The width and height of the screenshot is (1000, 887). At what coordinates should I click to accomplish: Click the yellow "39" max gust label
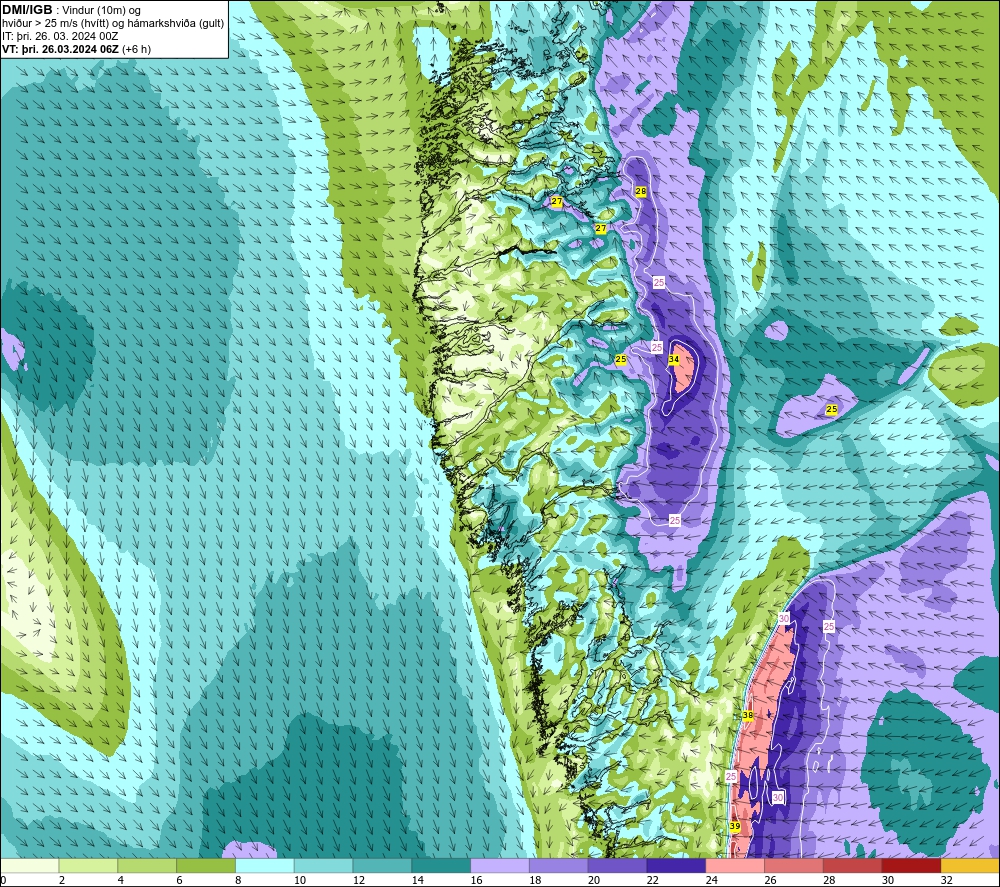click(x=735, y=826)
